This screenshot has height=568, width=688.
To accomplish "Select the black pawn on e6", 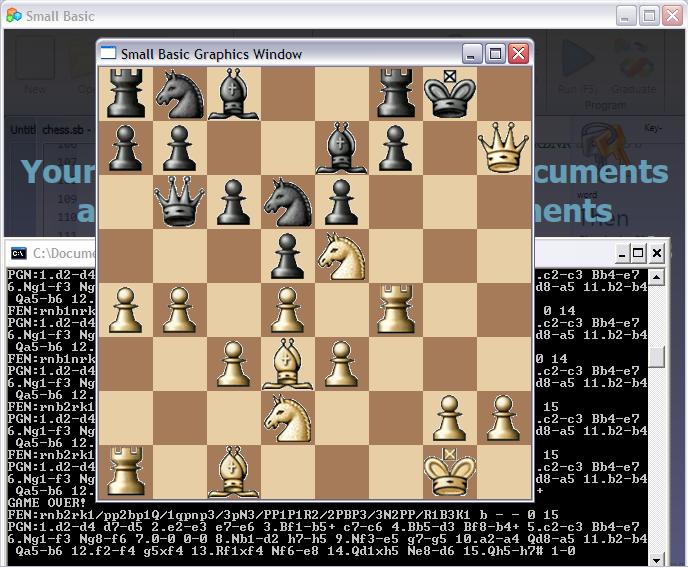I will (342, 202).
